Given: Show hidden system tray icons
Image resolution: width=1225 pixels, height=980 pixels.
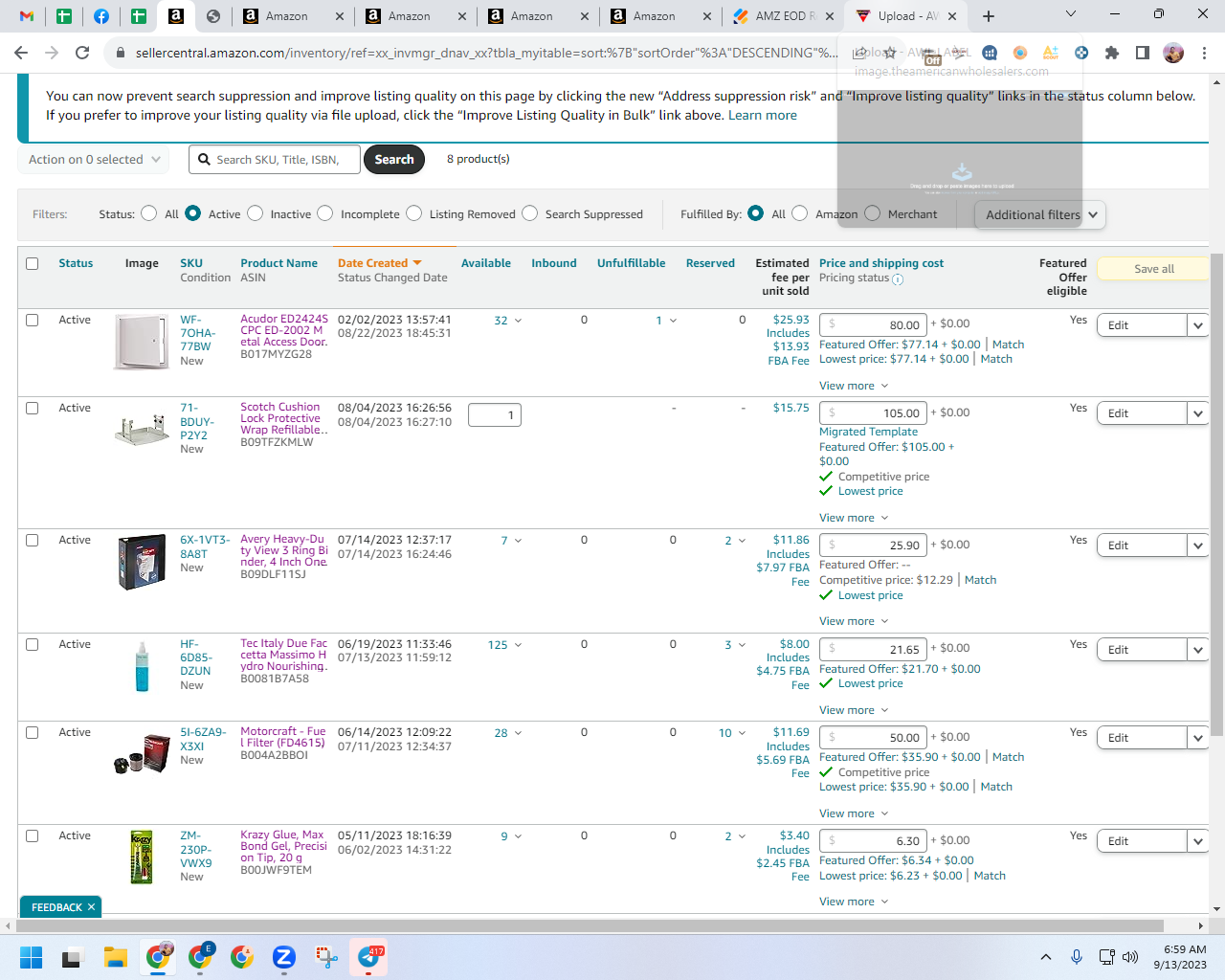Looking at the screenshot, I should point(1046,957).
